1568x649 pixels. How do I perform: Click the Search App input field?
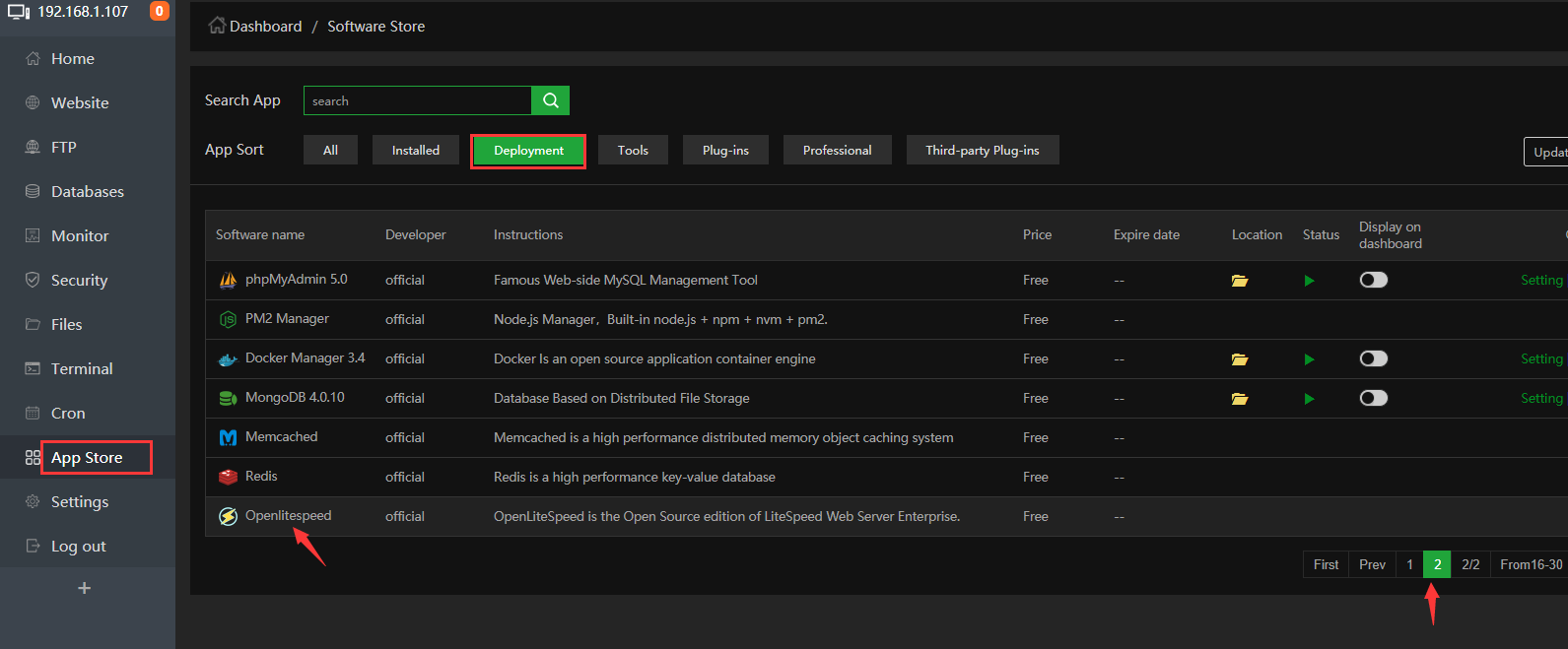coord(417,100)
